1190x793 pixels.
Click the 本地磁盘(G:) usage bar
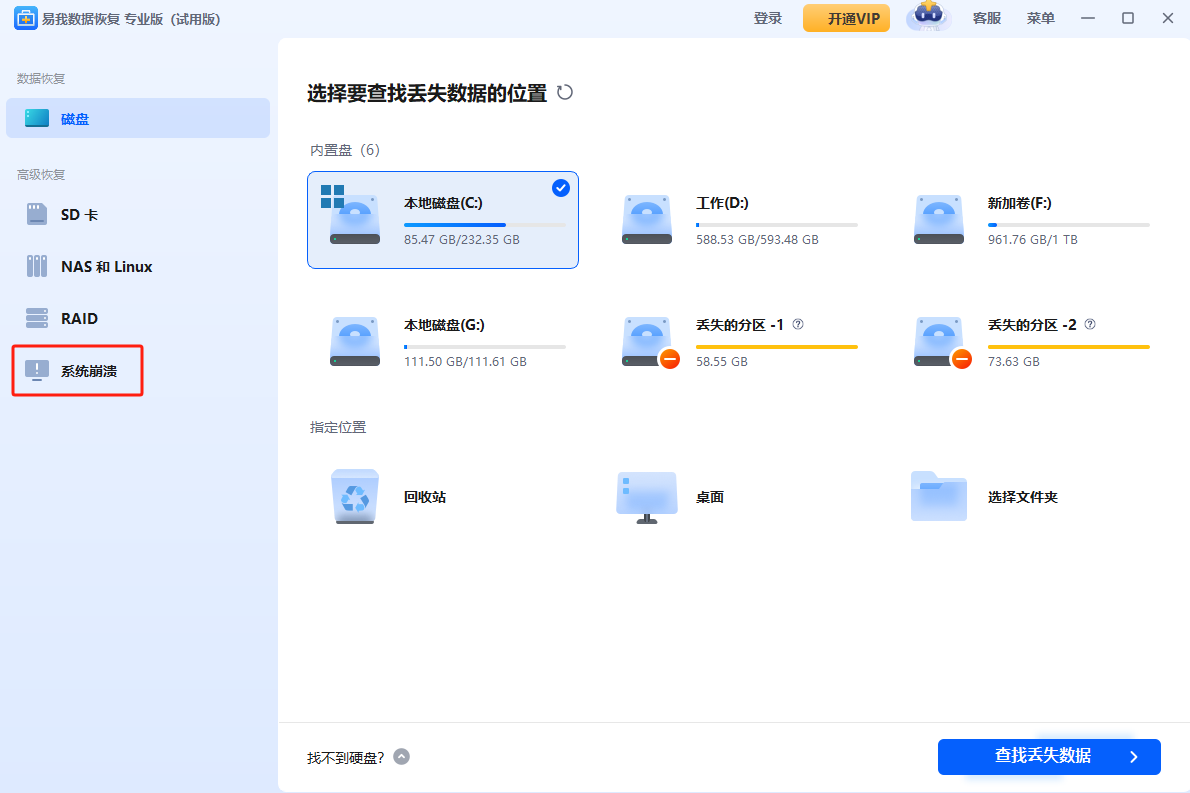tap(485, 347)
